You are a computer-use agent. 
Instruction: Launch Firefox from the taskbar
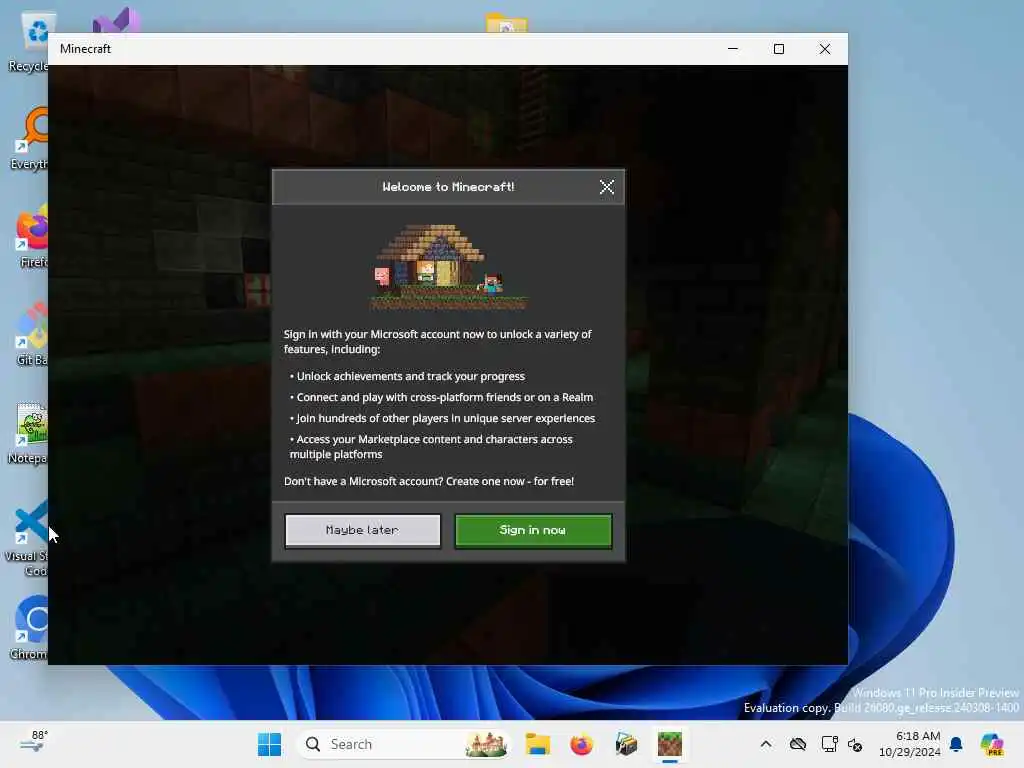point(581,744)
